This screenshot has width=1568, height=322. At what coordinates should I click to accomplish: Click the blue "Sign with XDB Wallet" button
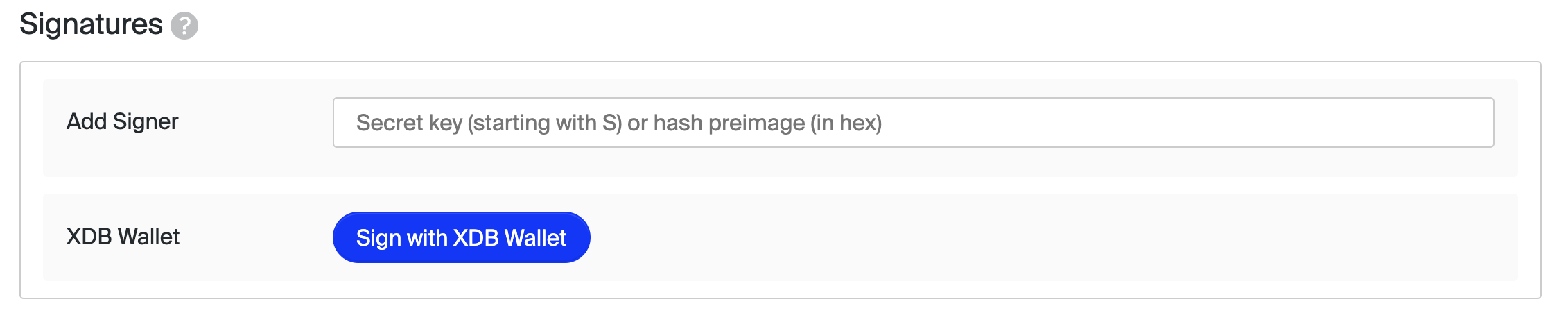pos(461,237)
